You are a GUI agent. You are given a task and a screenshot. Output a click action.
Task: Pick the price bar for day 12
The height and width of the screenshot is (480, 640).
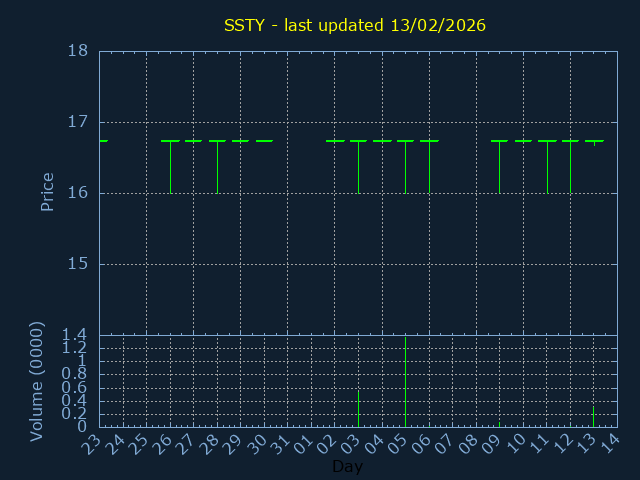click(x=570, y=166)
